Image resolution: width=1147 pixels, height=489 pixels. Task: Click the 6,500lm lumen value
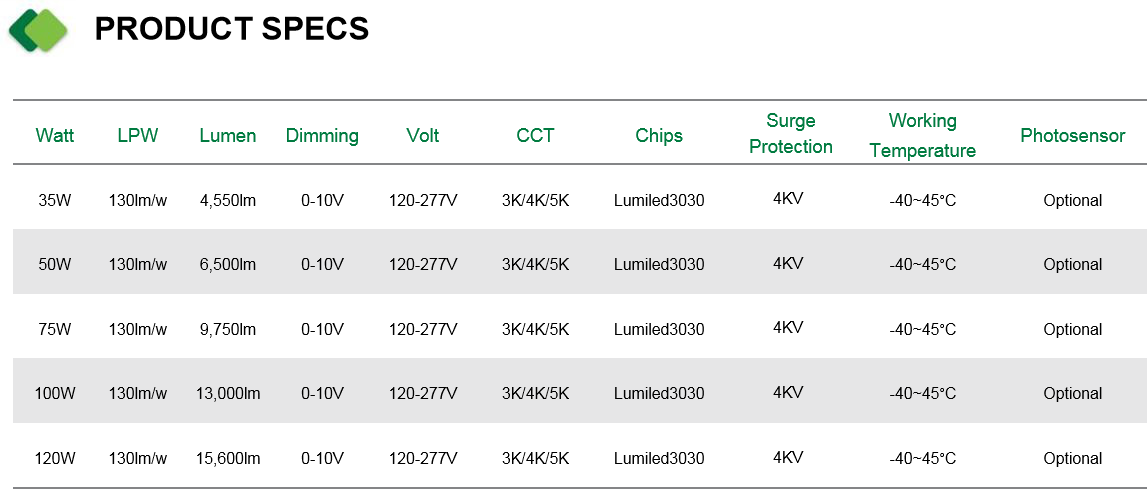coord(227,265)
